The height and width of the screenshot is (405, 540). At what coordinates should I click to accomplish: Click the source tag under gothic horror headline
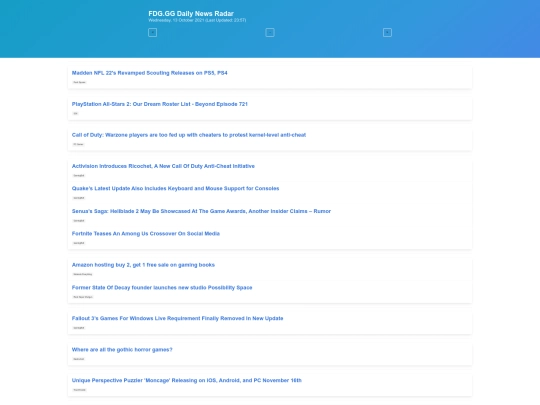click(x=79, y=359)
